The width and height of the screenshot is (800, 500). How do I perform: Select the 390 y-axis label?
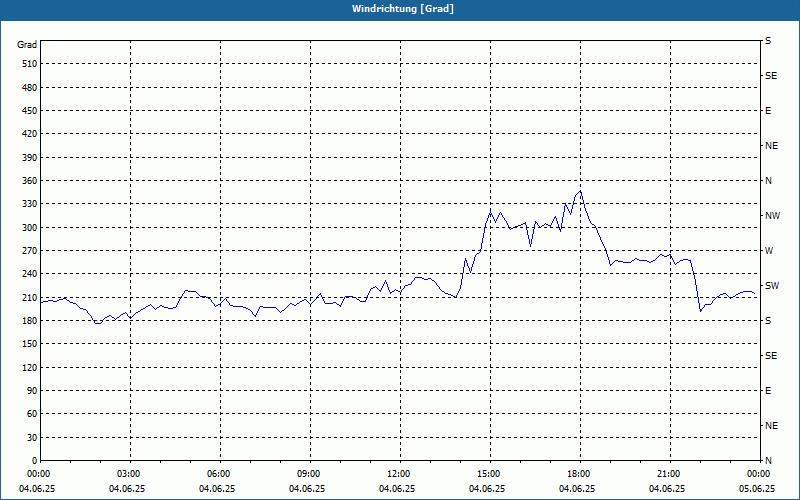(x=30, y=158)
